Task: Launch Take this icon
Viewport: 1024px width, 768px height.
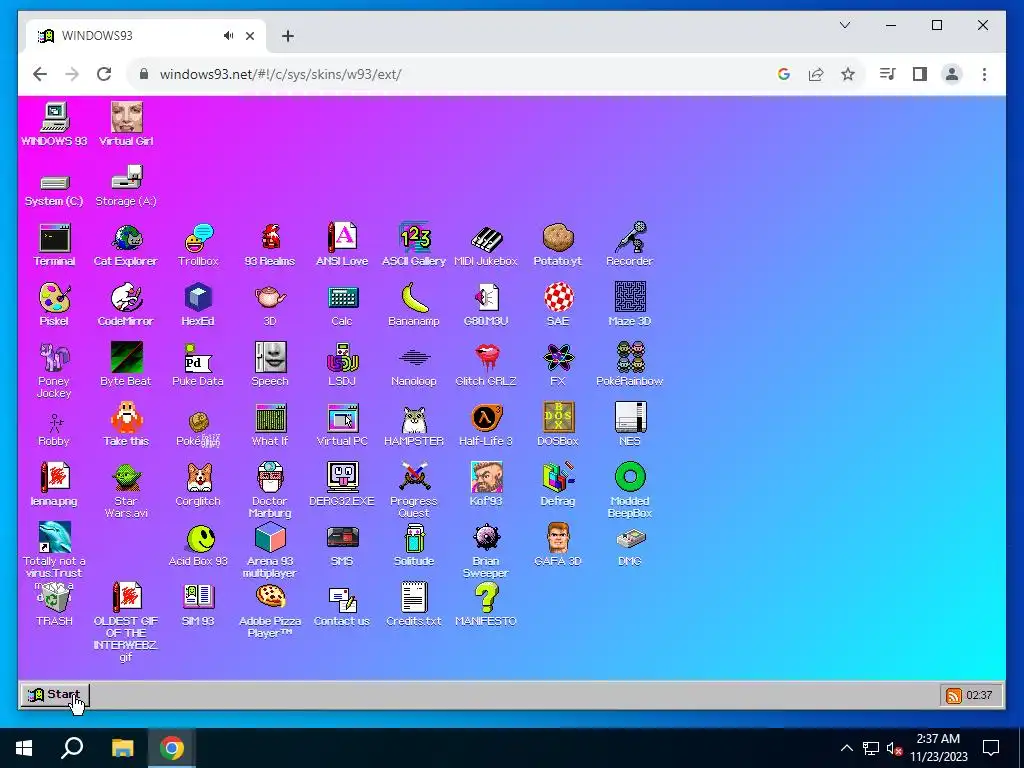Action: (126, 418)
